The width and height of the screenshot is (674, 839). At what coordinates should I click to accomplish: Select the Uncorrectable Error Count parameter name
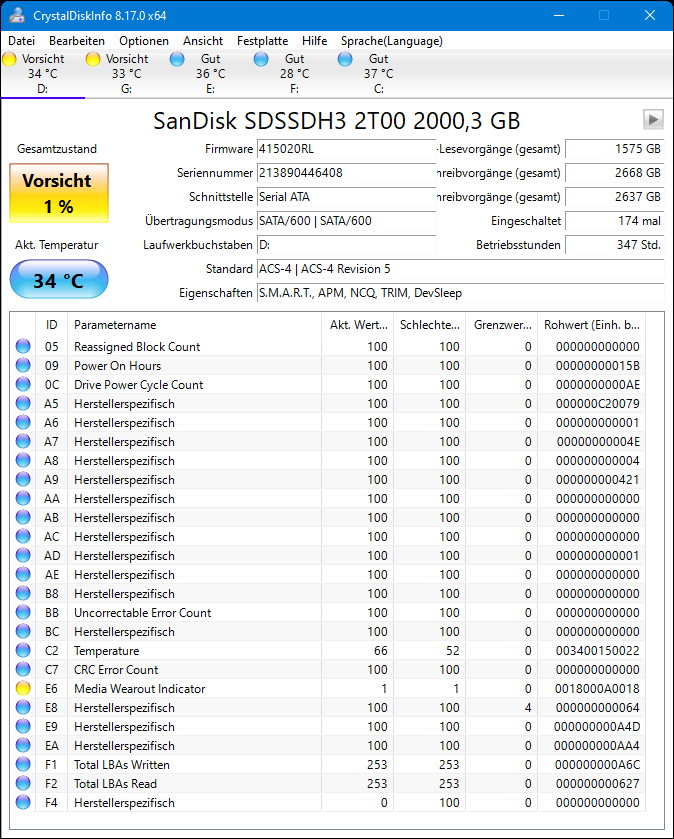tap(142, 613)
